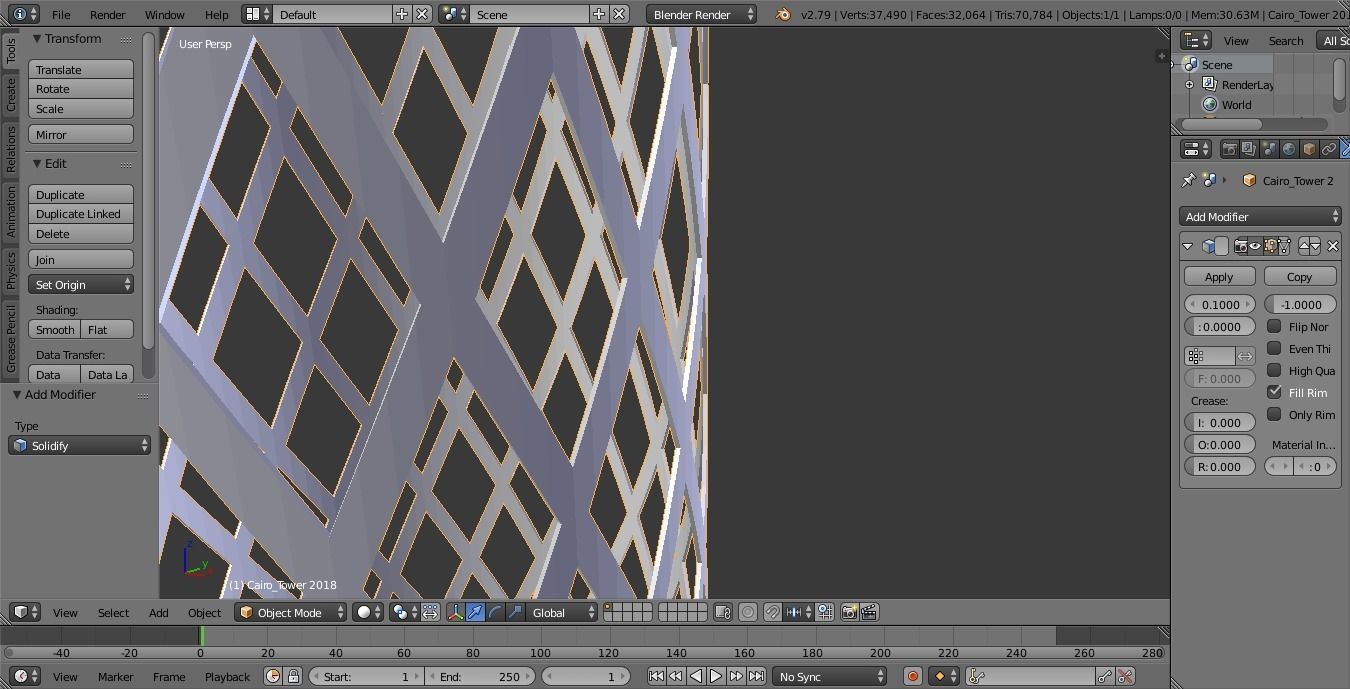Play the animation forward
This screenshot has width=1350, height=689.
point(716,677)
